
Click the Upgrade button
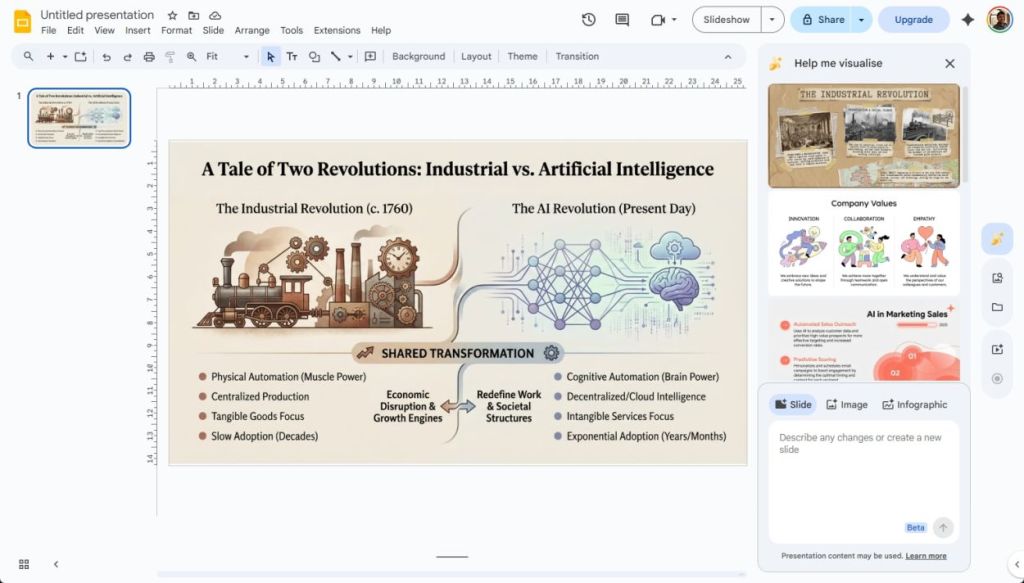click(x=913, y=19)
